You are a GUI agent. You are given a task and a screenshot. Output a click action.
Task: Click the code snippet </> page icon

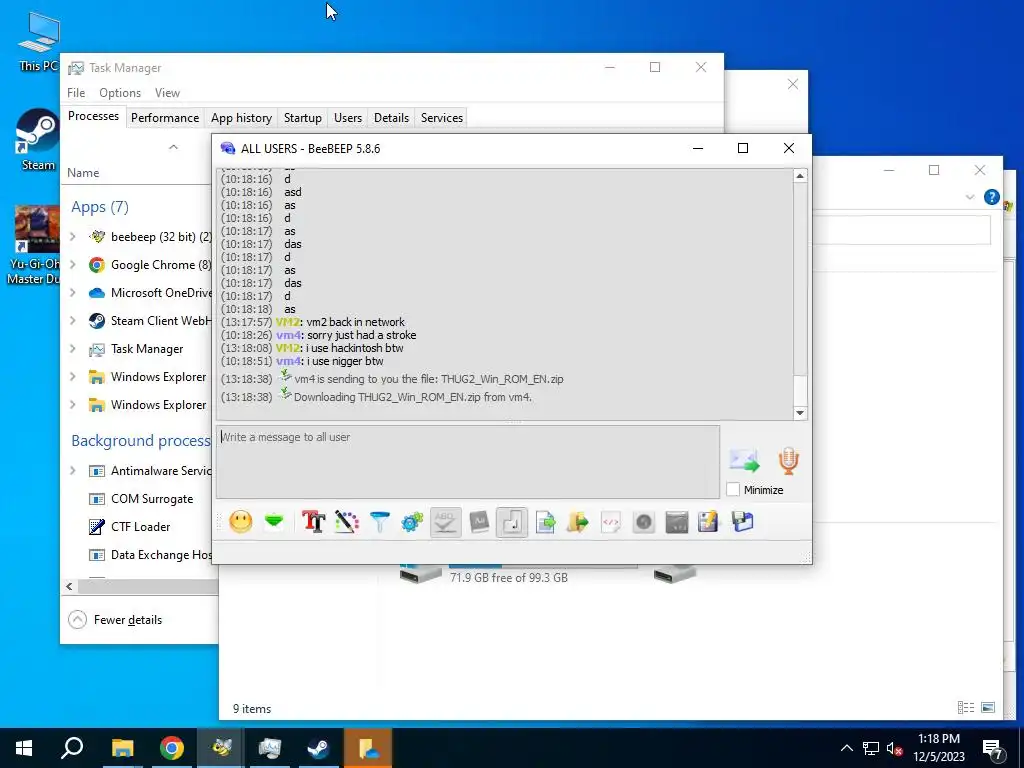tap(611, 522)
